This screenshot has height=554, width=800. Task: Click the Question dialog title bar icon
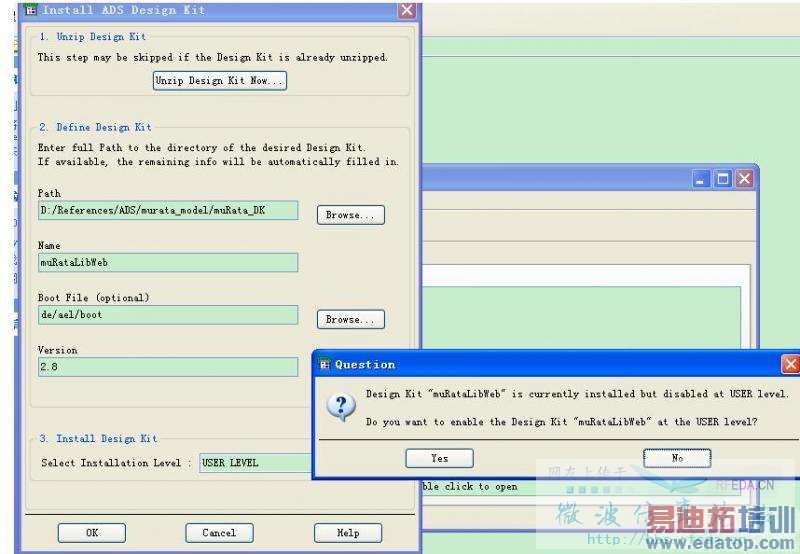point(324,364)
